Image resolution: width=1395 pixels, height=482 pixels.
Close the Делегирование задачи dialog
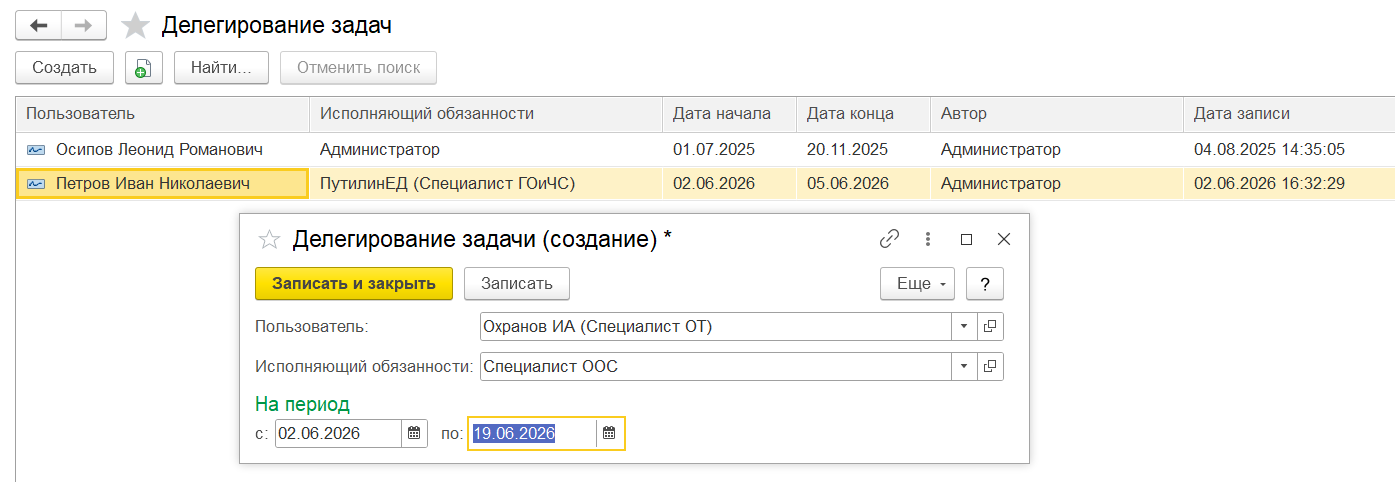1004,239
